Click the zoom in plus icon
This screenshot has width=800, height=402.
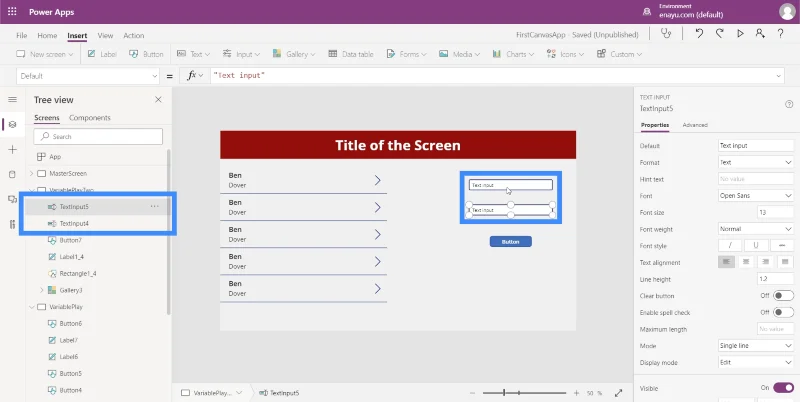[577, 393]
